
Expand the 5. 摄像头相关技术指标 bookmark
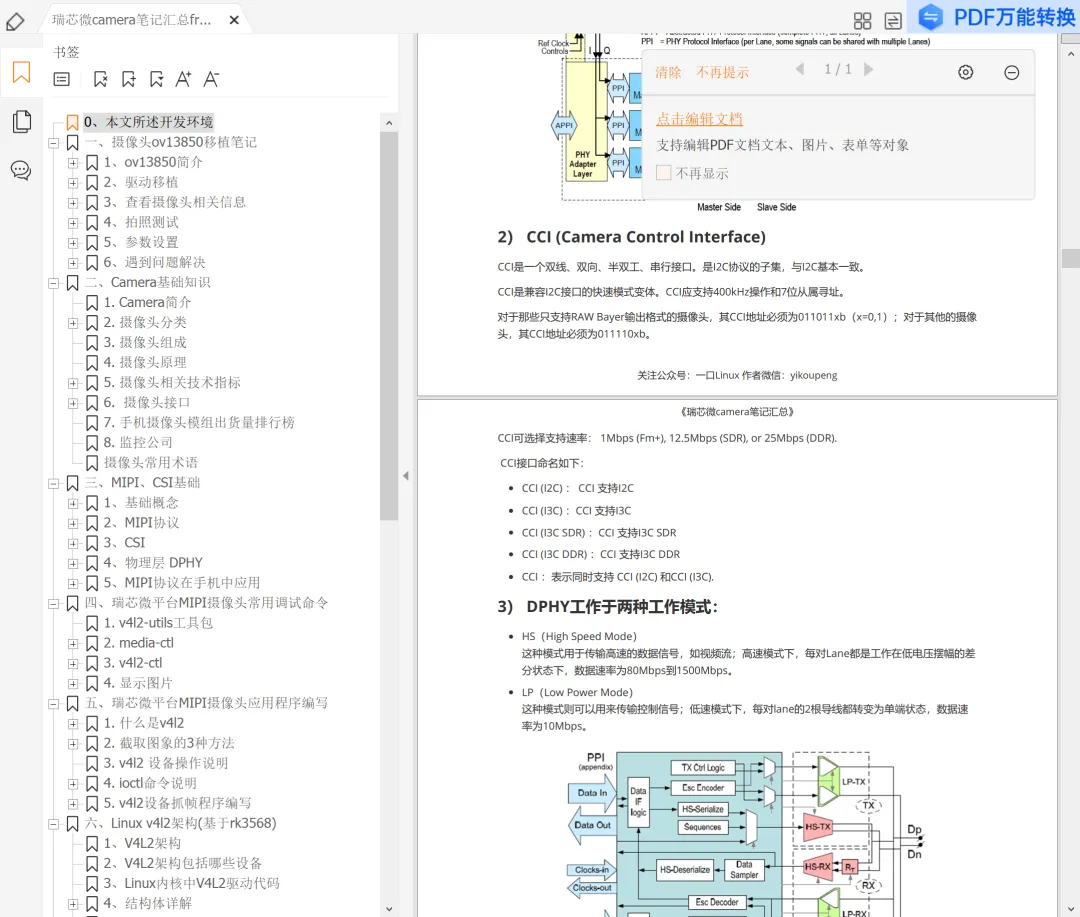tap(72, 383)
